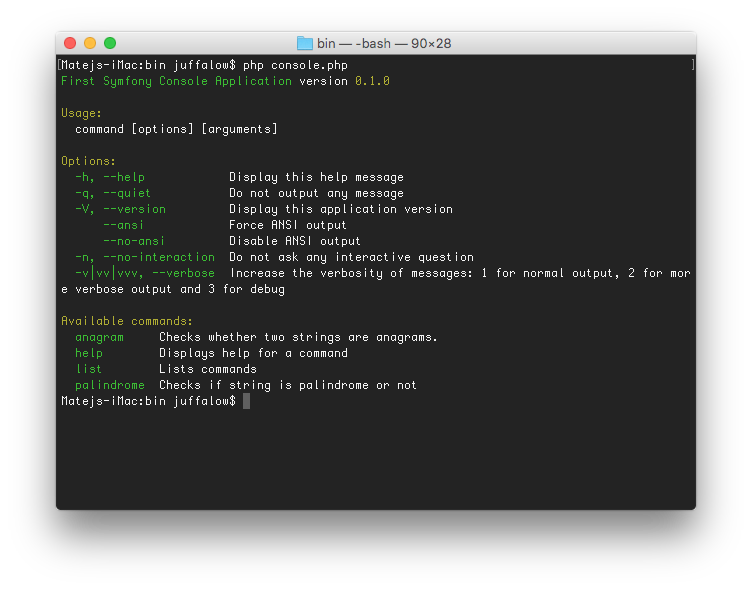The width and height of the screenshot is (752, 590).
Task: Click the window title 'bin — -bash — 90×28'
Action: 384,43
